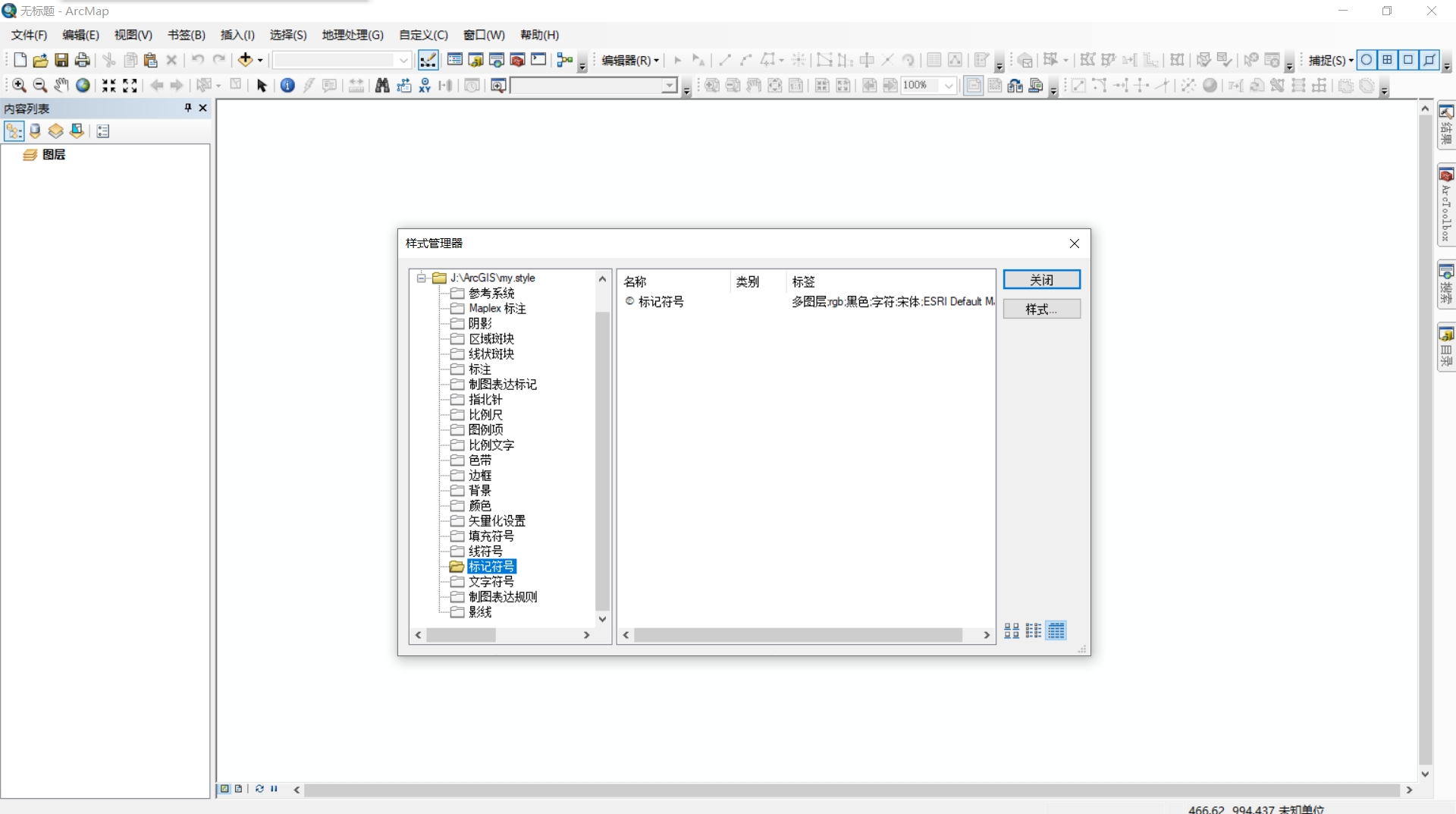This screenshot has height=814, width=1456.
Task: Switch style list to details view
Action: [x=1056, y=631]
